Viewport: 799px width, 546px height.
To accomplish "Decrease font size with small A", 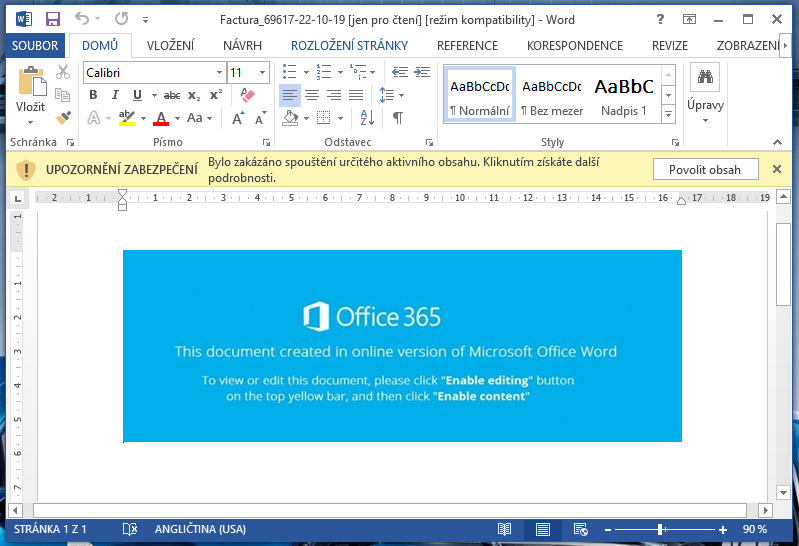I will coord(260,118).
